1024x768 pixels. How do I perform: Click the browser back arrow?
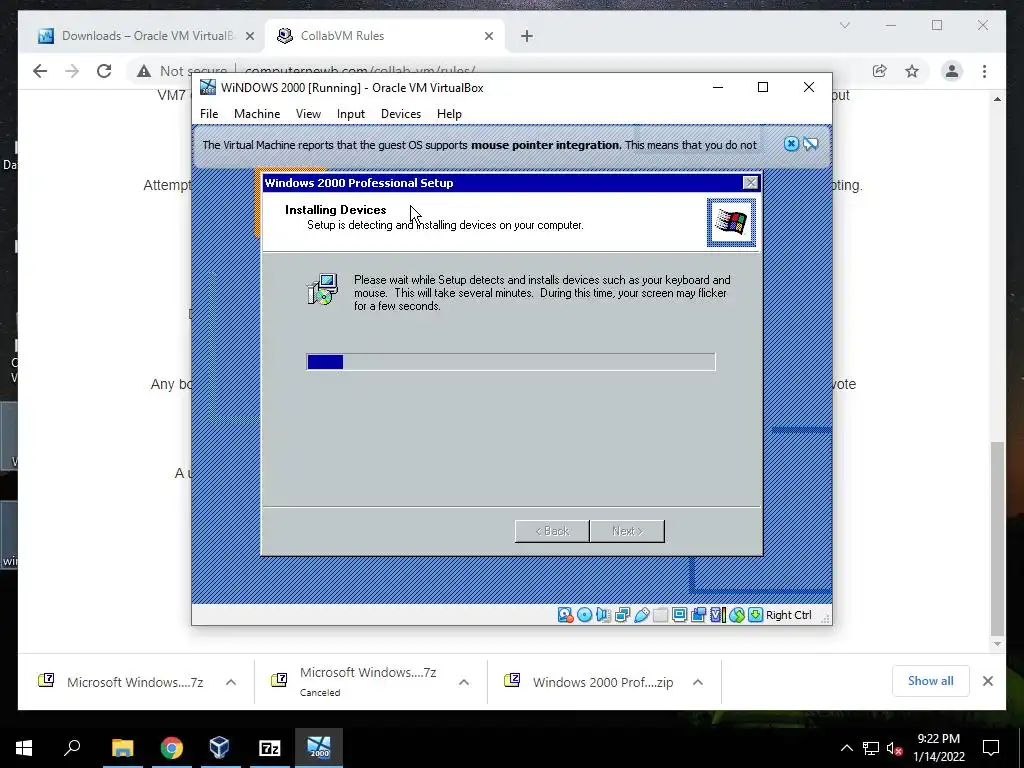coord(40,71)
